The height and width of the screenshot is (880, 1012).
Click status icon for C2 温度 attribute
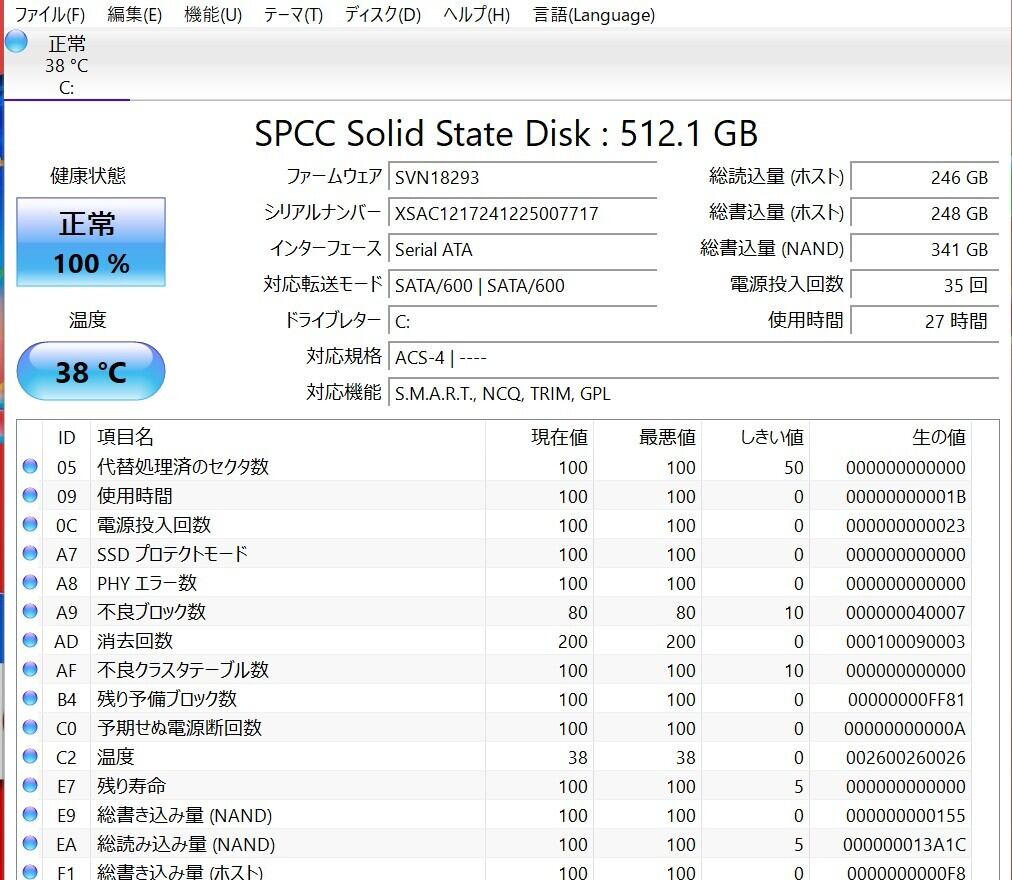point(30,756)
